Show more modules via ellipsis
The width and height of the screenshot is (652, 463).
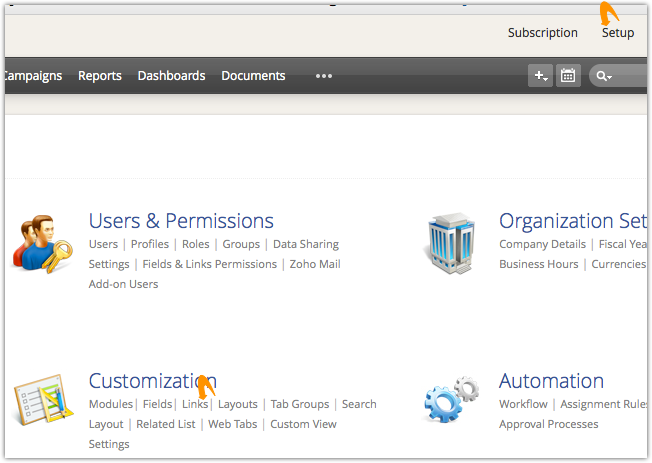click(x=323, y=76)
